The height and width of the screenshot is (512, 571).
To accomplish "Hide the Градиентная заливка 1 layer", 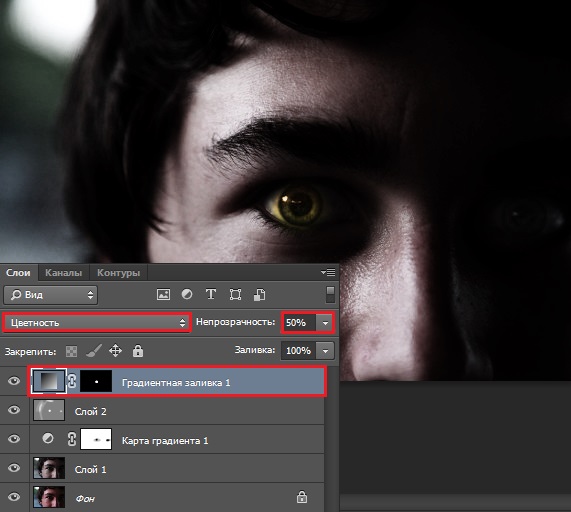I will pos(14,381).
